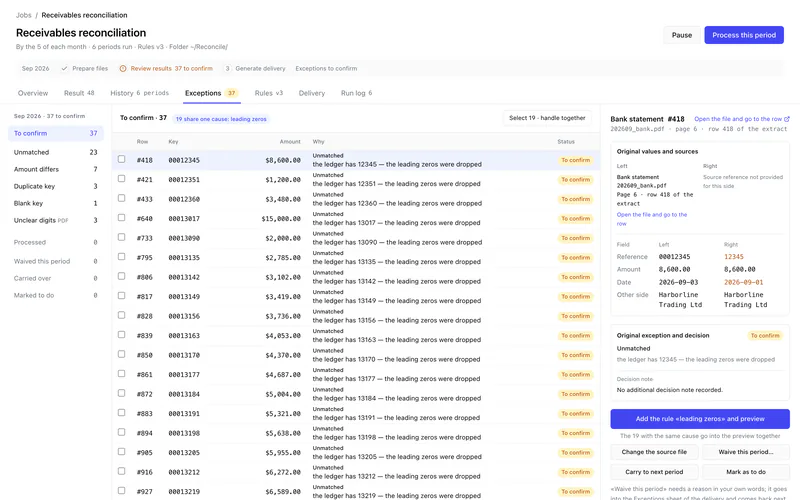This screenshot has width=800, height=500.
Task: Click Waive this period... button
Action: click(x=746, y=452)
